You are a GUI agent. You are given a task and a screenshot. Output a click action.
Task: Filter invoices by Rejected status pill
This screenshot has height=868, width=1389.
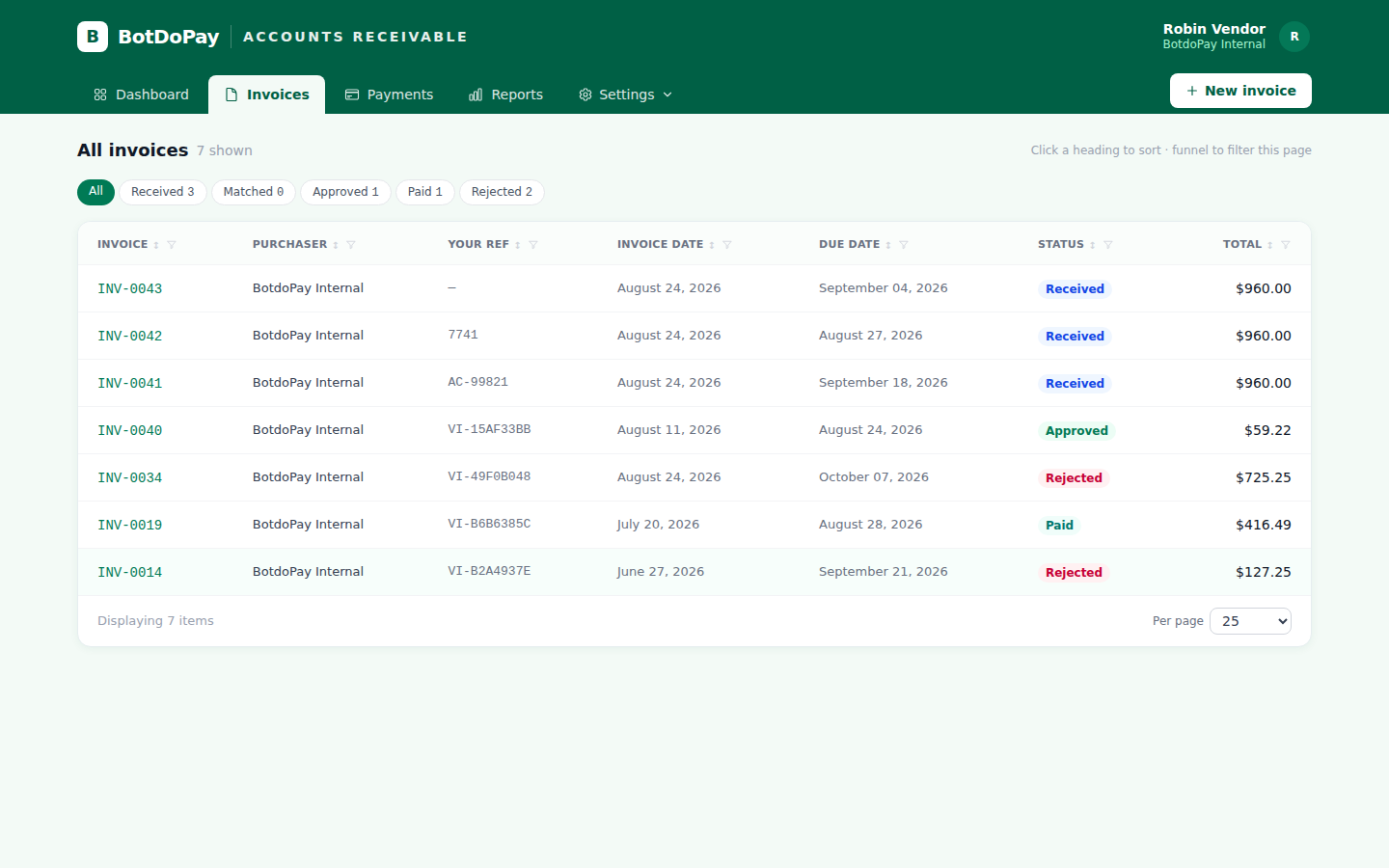pyautogui.click(x=502, y=192)
